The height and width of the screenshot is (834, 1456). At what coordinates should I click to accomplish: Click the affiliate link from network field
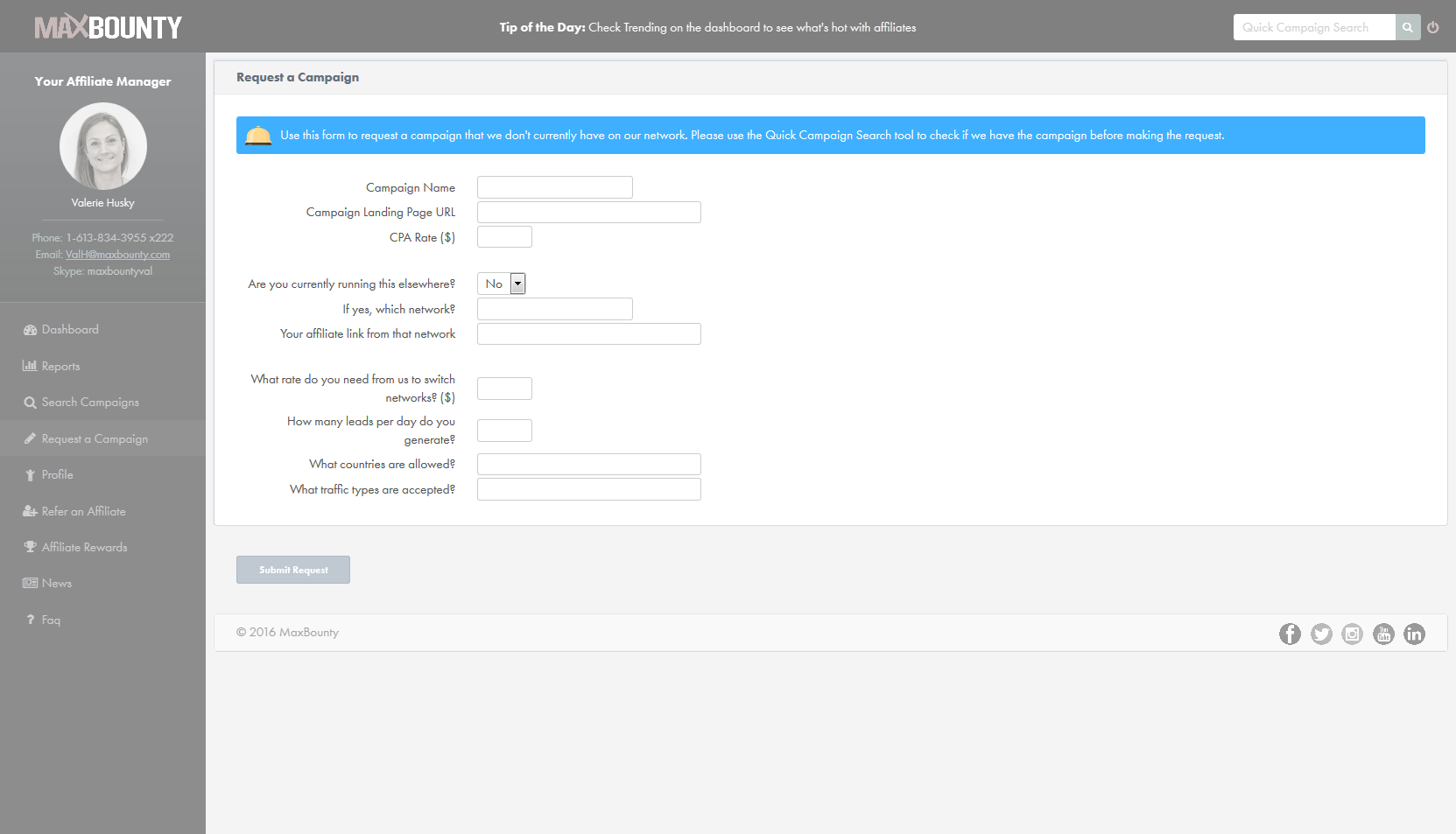(x=589, y=333)
